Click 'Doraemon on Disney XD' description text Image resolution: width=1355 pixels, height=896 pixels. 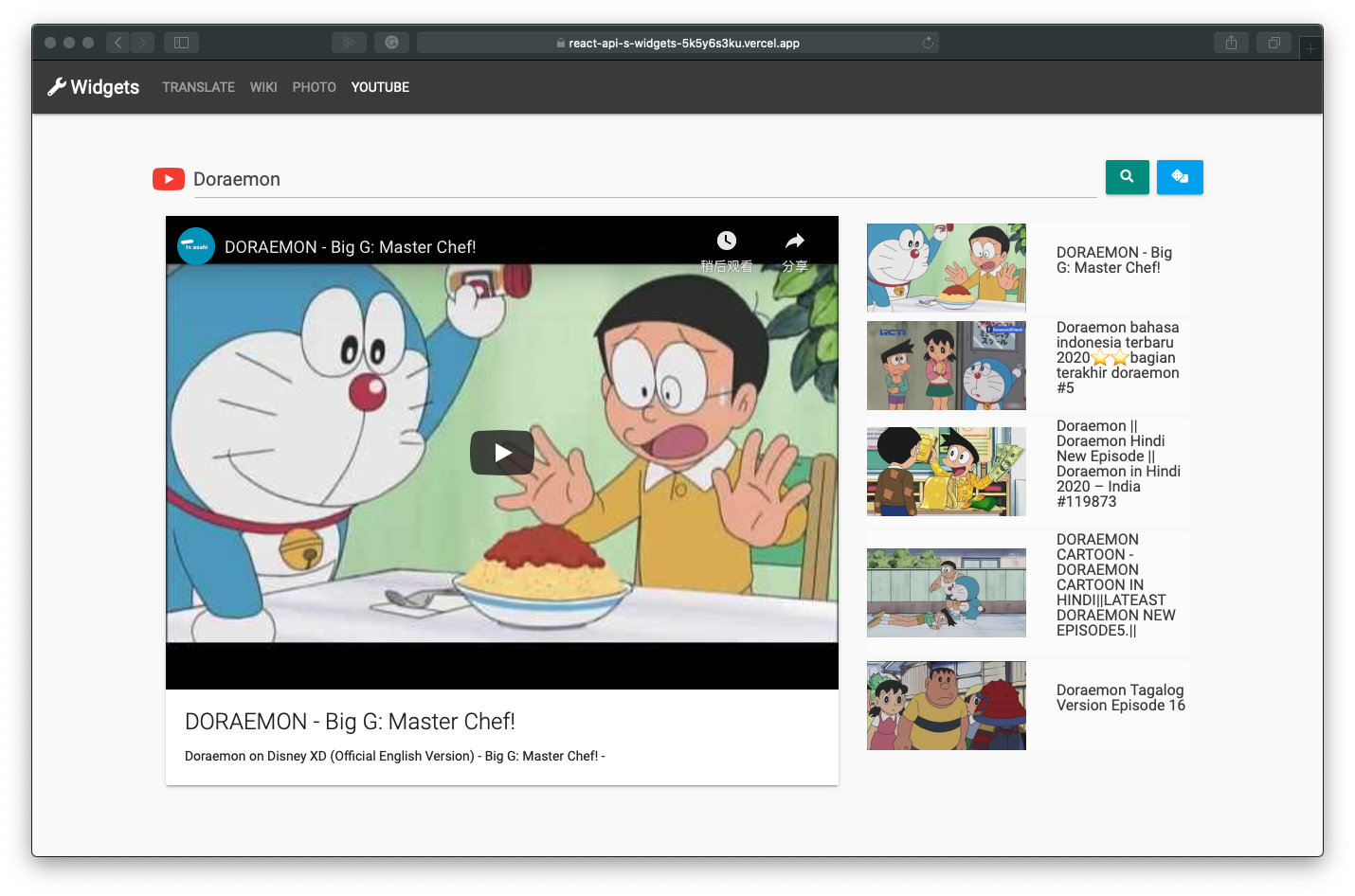point(394,756)
